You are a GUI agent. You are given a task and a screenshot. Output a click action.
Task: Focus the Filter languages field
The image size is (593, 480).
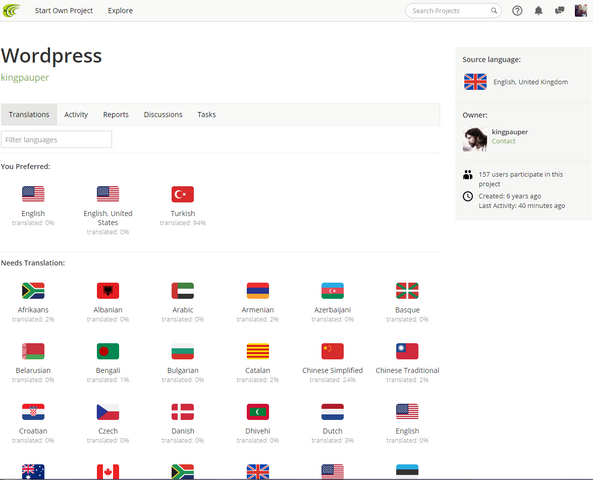[x=56, y=140]
